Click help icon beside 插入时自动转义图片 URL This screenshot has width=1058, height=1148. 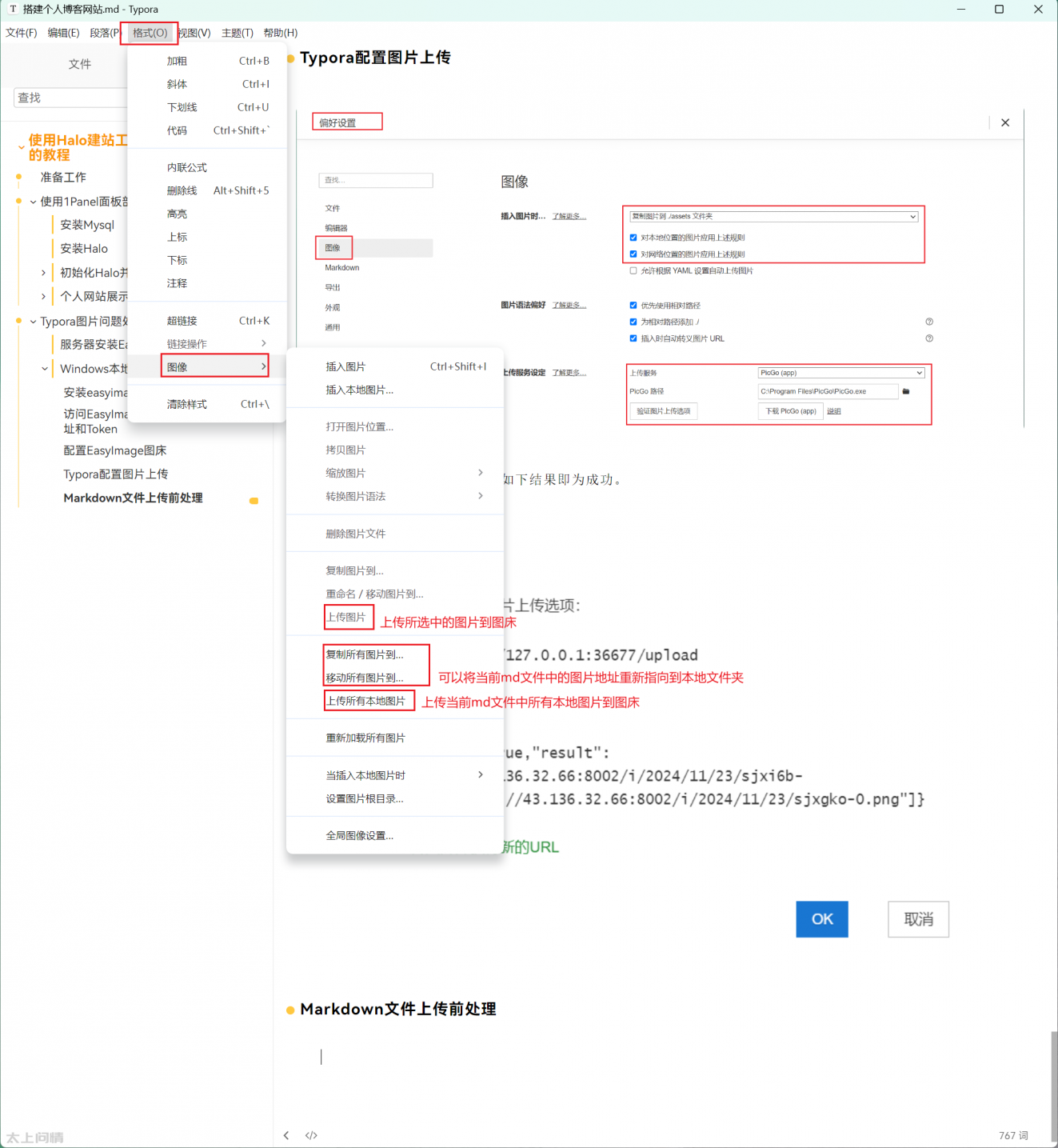click(929, 338)
